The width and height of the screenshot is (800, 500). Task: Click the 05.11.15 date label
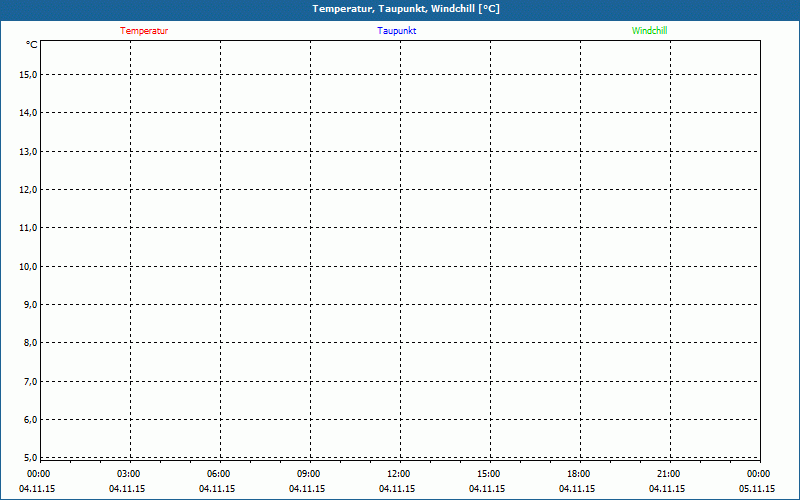tap(757, 489)
